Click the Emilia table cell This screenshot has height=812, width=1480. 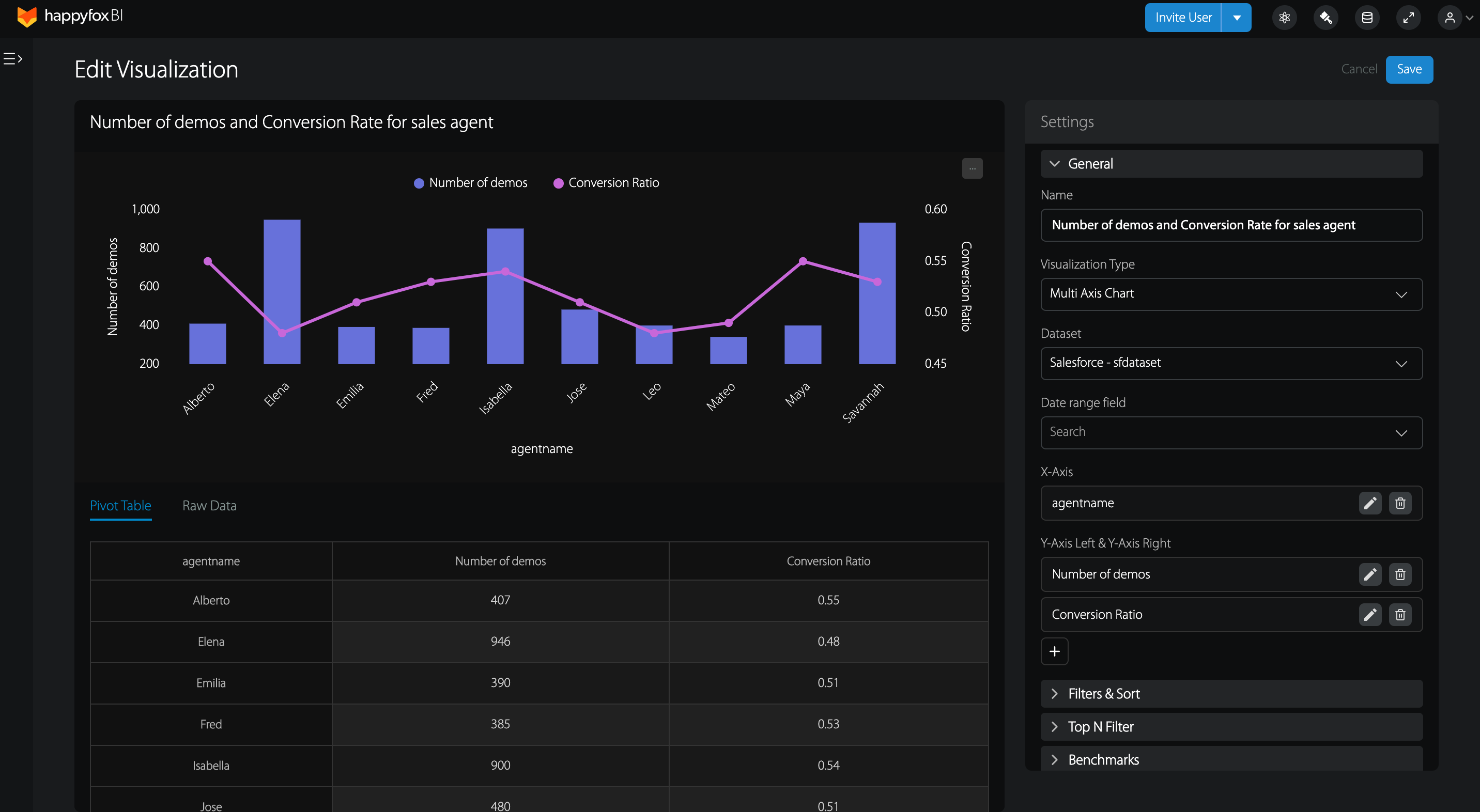click(211, 683)
